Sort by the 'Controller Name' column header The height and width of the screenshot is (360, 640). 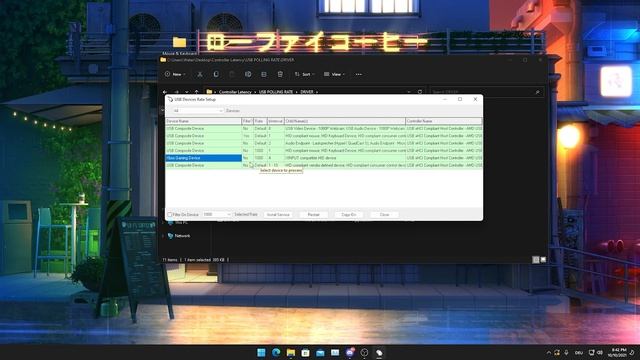pos(444,121)
